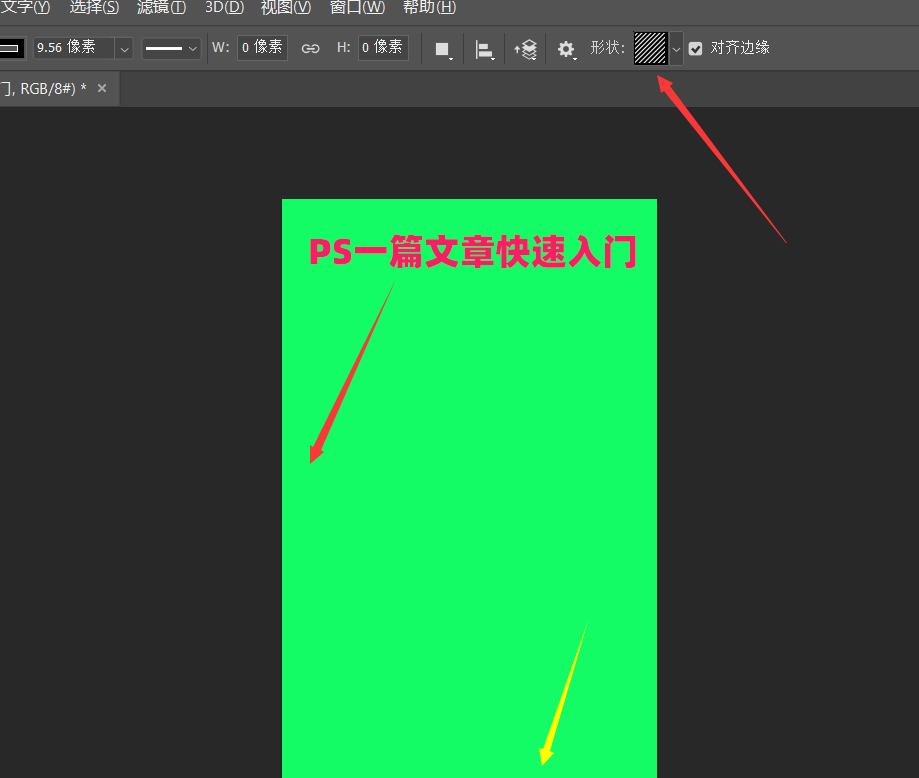Click the H height input field
The width and height of the screenshot is (919, 778).
[x=383, y=47]
